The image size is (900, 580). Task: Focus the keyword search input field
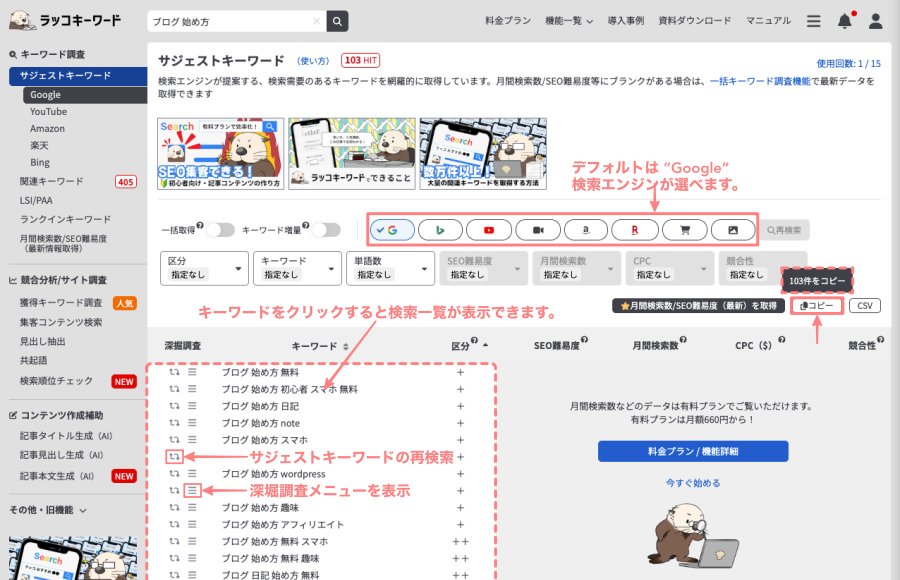click(237, 21)
